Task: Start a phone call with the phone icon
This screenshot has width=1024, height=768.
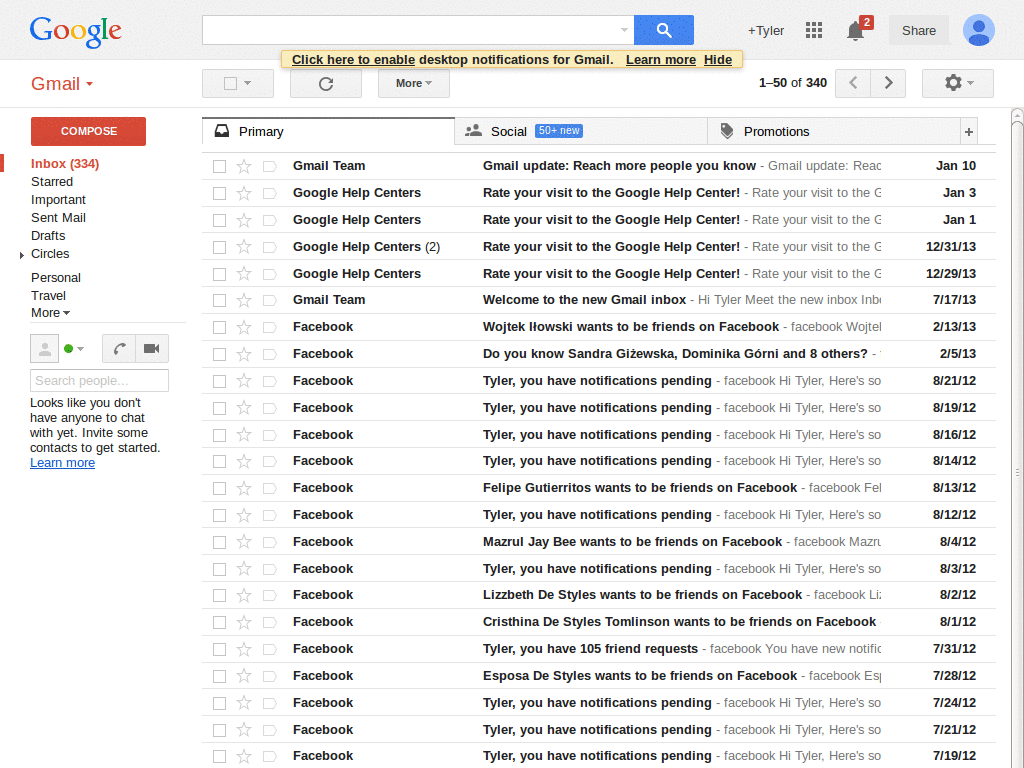Action: 119,349
